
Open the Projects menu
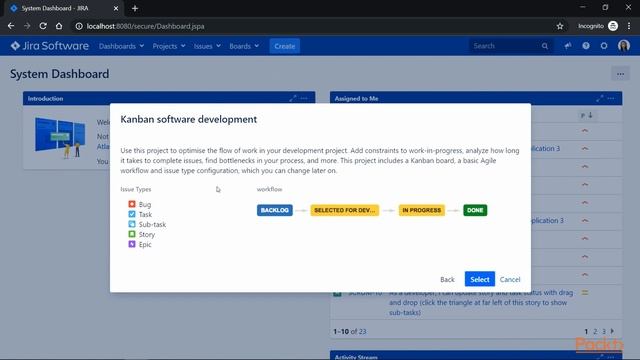coord(169,46)
